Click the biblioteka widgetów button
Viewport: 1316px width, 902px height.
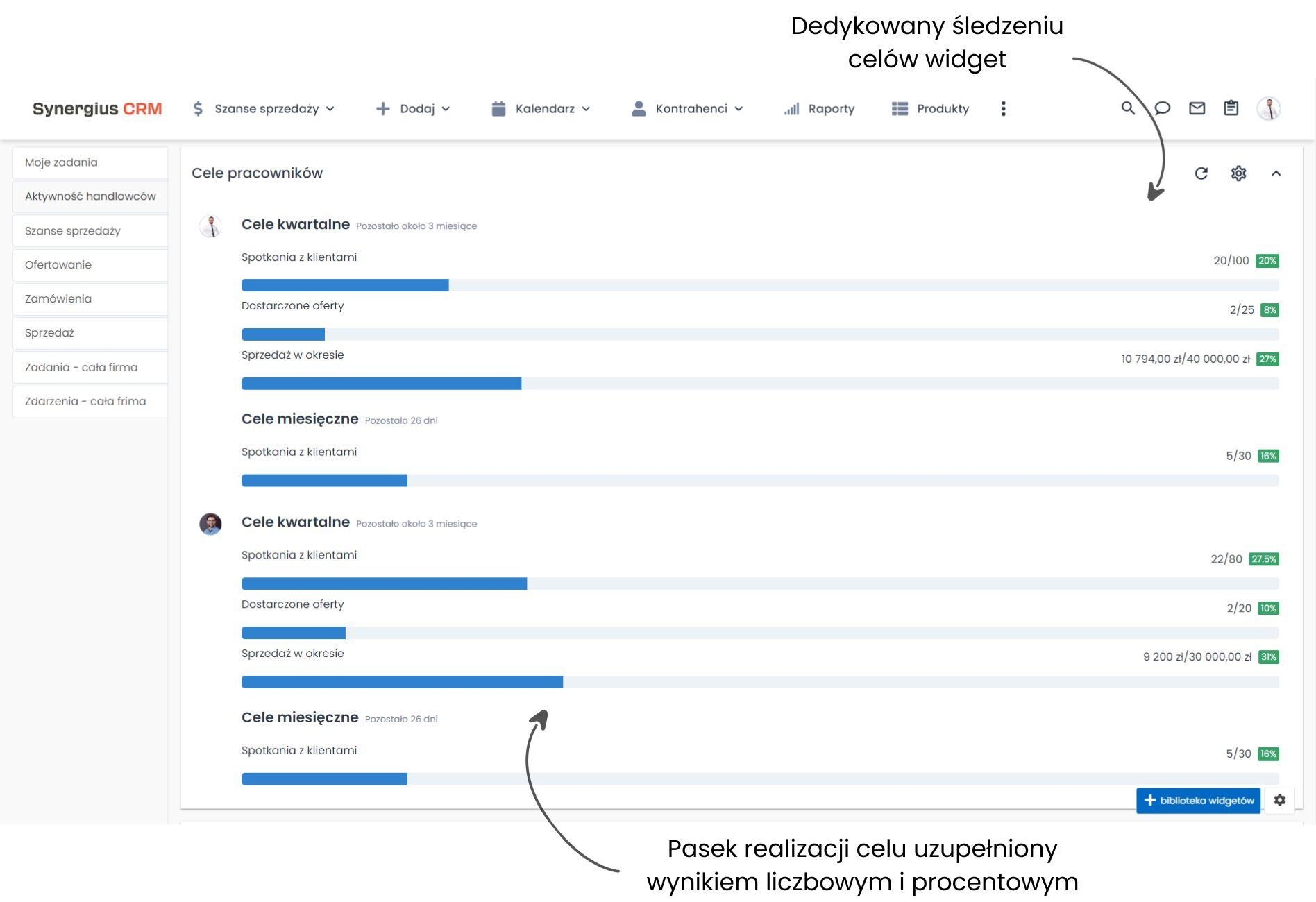(x=1198, y=800)
